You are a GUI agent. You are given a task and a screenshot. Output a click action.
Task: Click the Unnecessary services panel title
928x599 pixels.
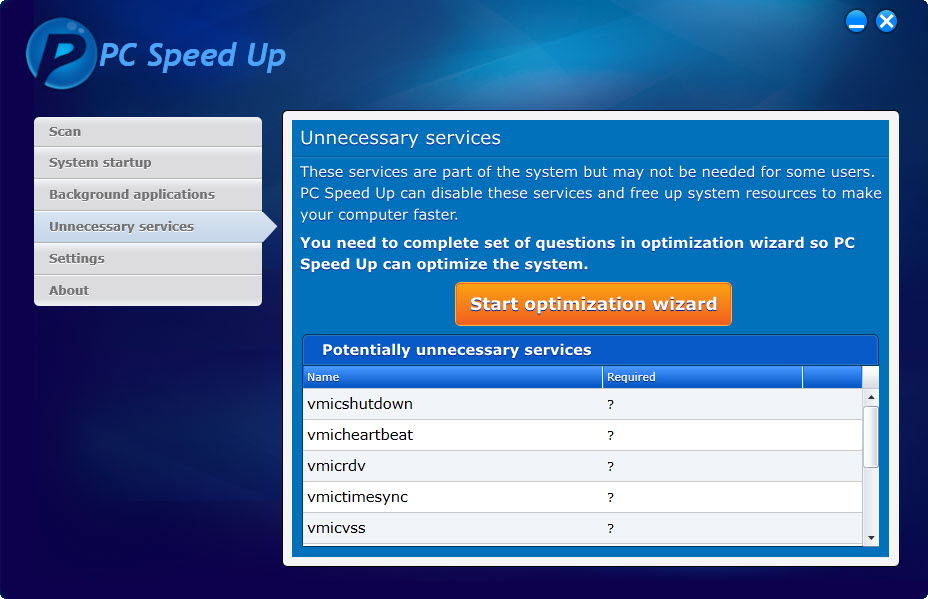pyautogui.click(x=400, y=138)
